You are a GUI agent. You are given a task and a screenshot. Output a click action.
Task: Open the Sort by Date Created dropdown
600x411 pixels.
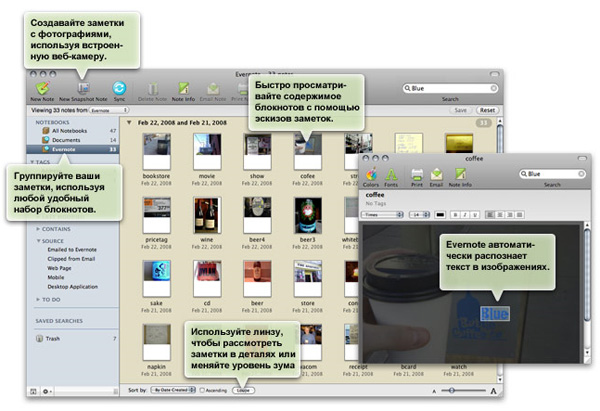click(173, 390)
